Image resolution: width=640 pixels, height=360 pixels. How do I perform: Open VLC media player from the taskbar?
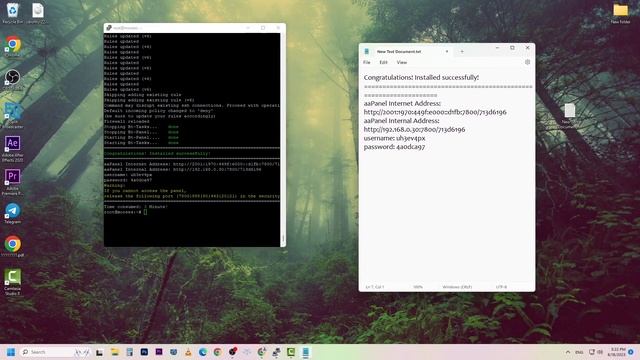point(188,352)
